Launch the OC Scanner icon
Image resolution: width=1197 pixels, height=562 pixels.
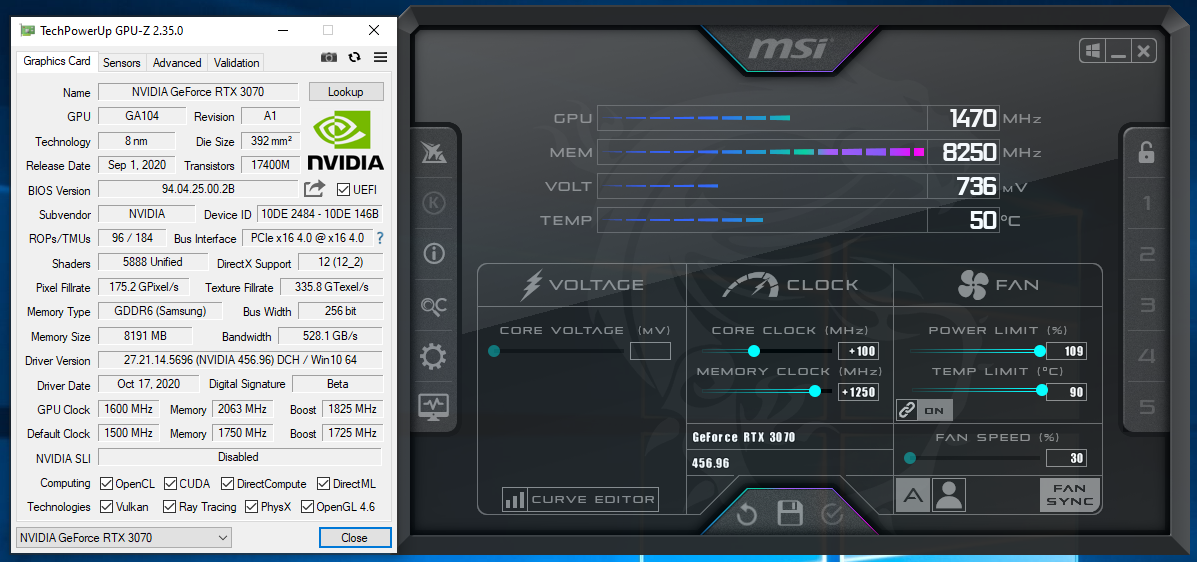click(x=434, y=305)
